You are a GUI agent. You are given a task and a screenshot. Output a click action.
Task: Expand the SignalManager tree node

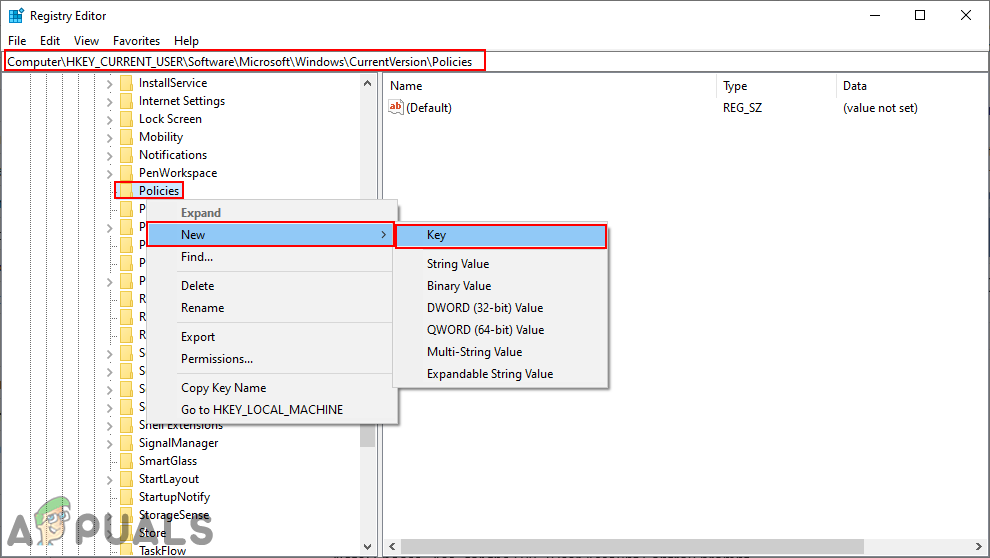(110, 444)
